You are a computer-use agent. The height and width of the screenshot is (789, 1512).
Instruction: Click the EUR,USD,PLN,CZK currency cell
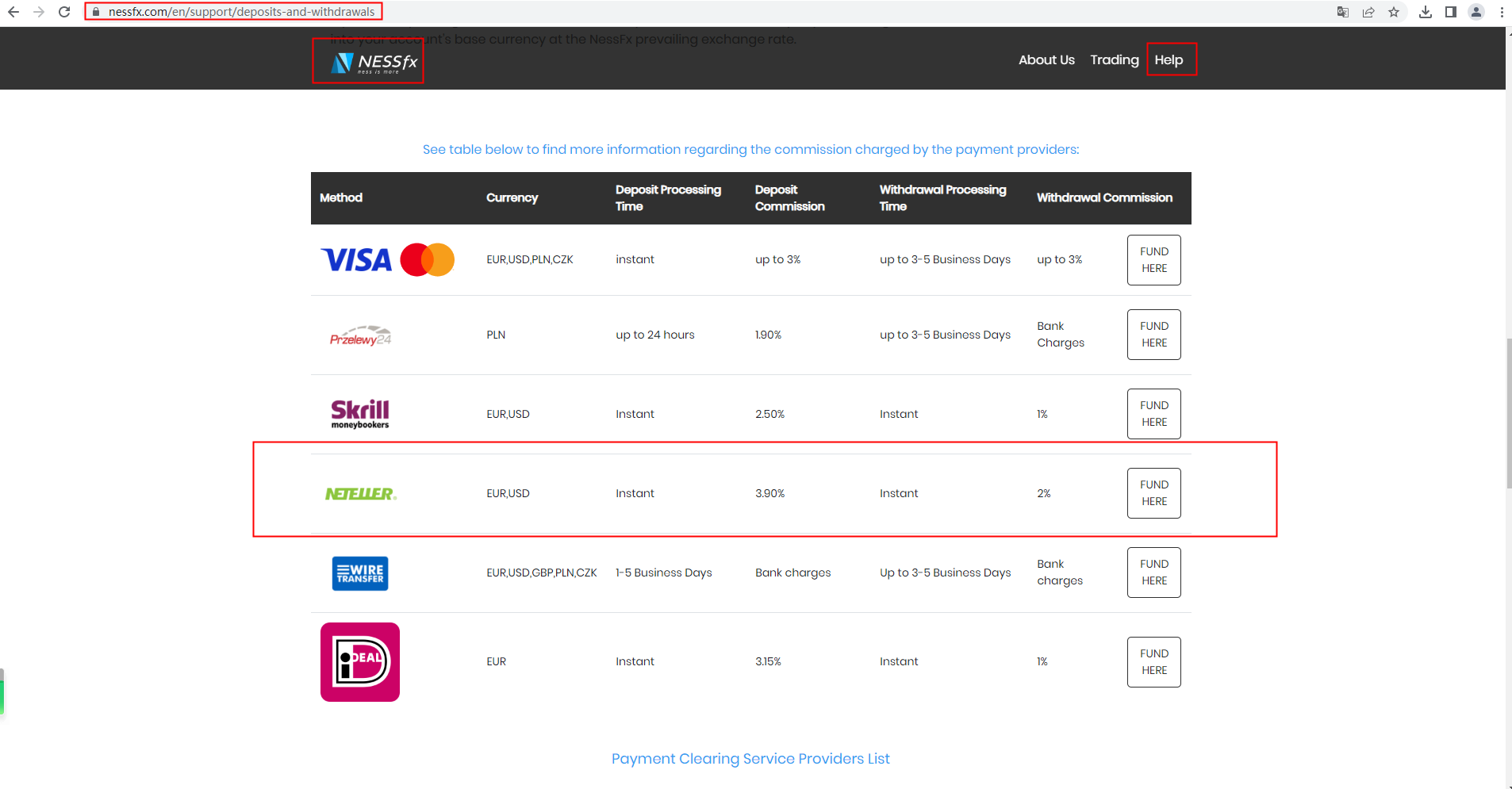click(x=530, y=260)
